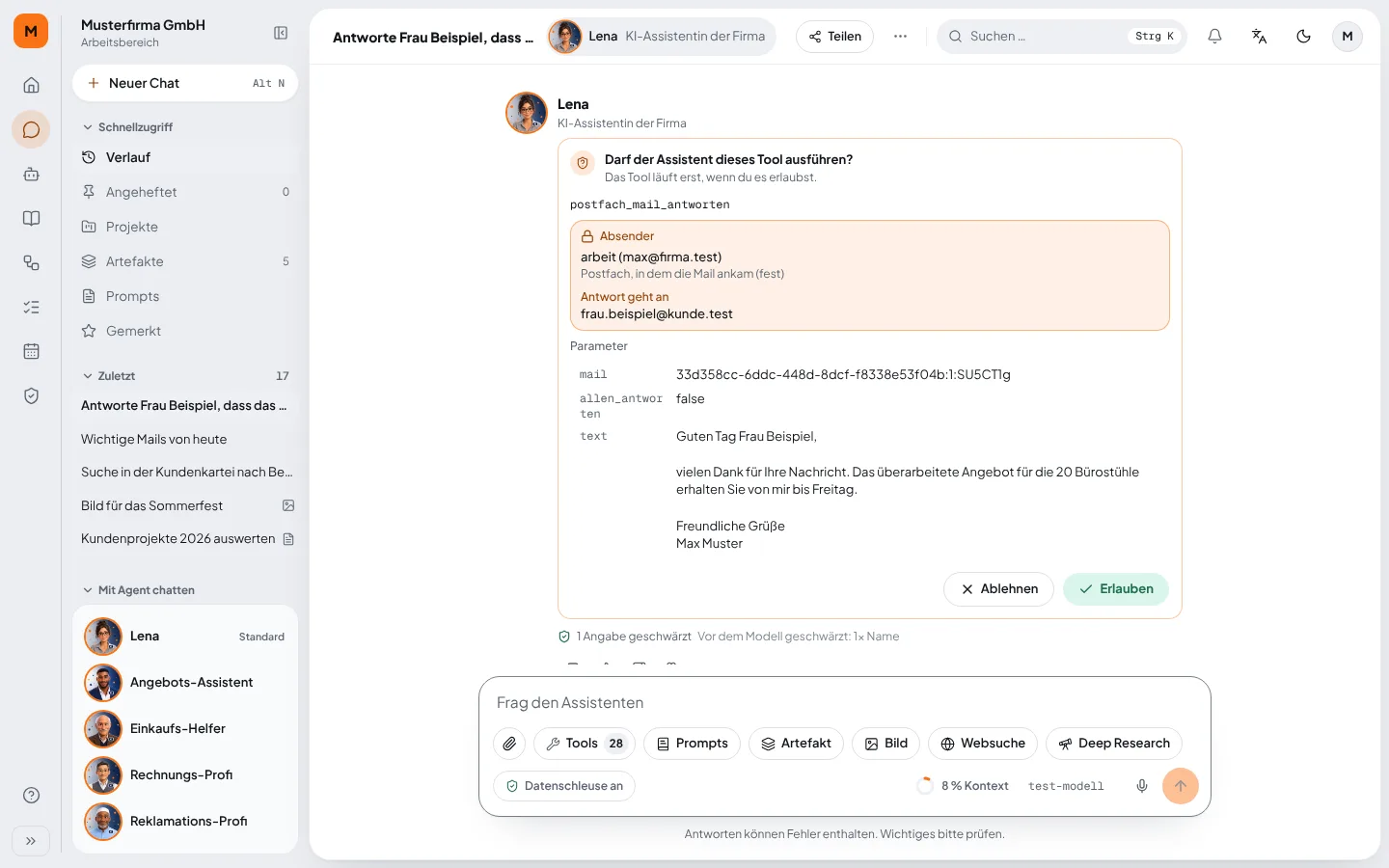Open Verlauf in the sidebar
The height and width of the screenshot is (868, 1389).
(x=185, y=157)
